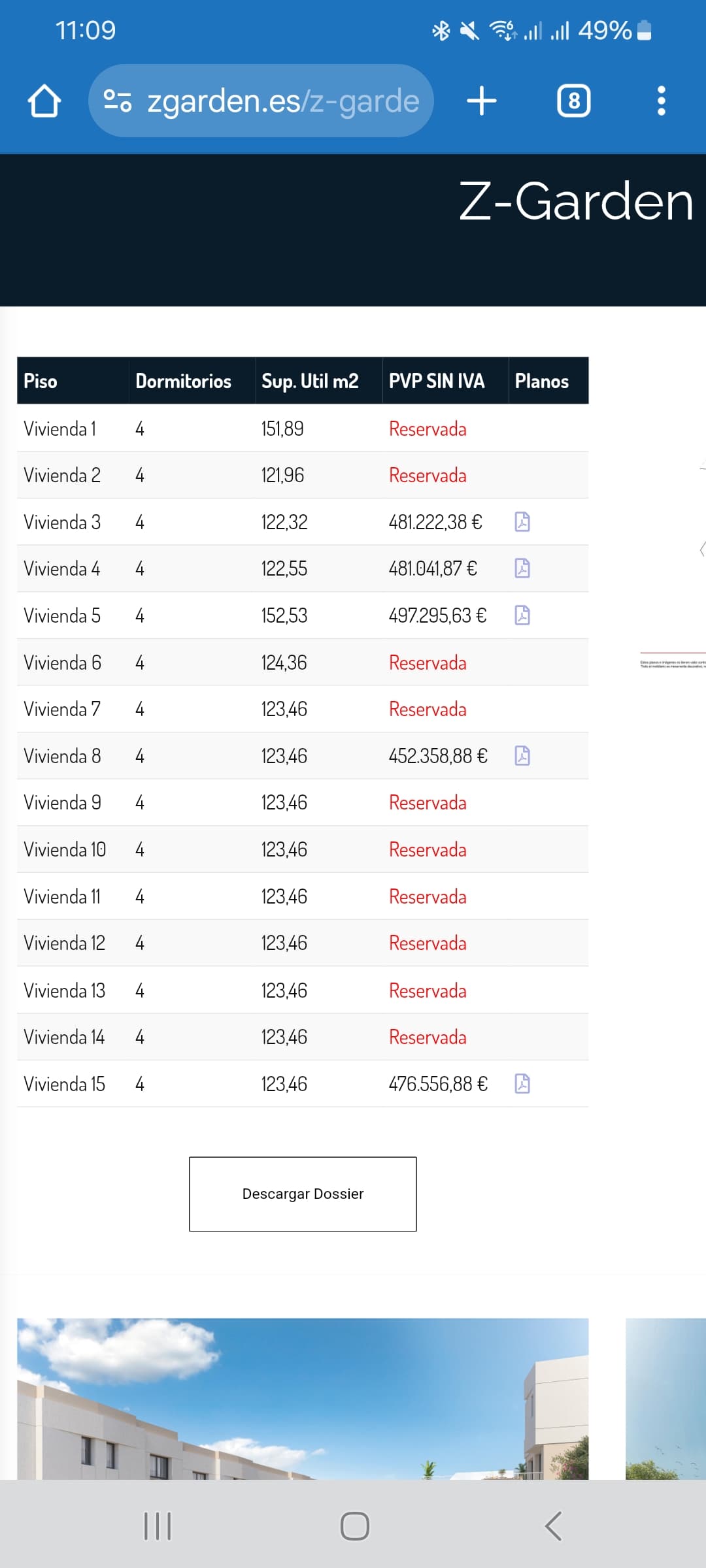This screenshot has width=706, height=1568.
Task: Tap the building render image
Action: point(303,1398)
